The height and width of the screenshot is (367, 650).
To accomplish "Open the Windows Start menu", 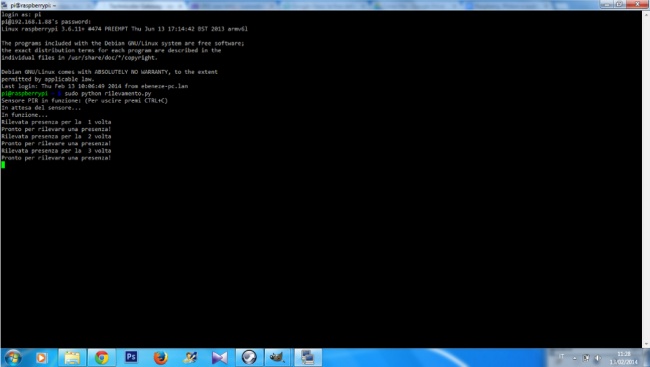I will click(x=12, y=357).
